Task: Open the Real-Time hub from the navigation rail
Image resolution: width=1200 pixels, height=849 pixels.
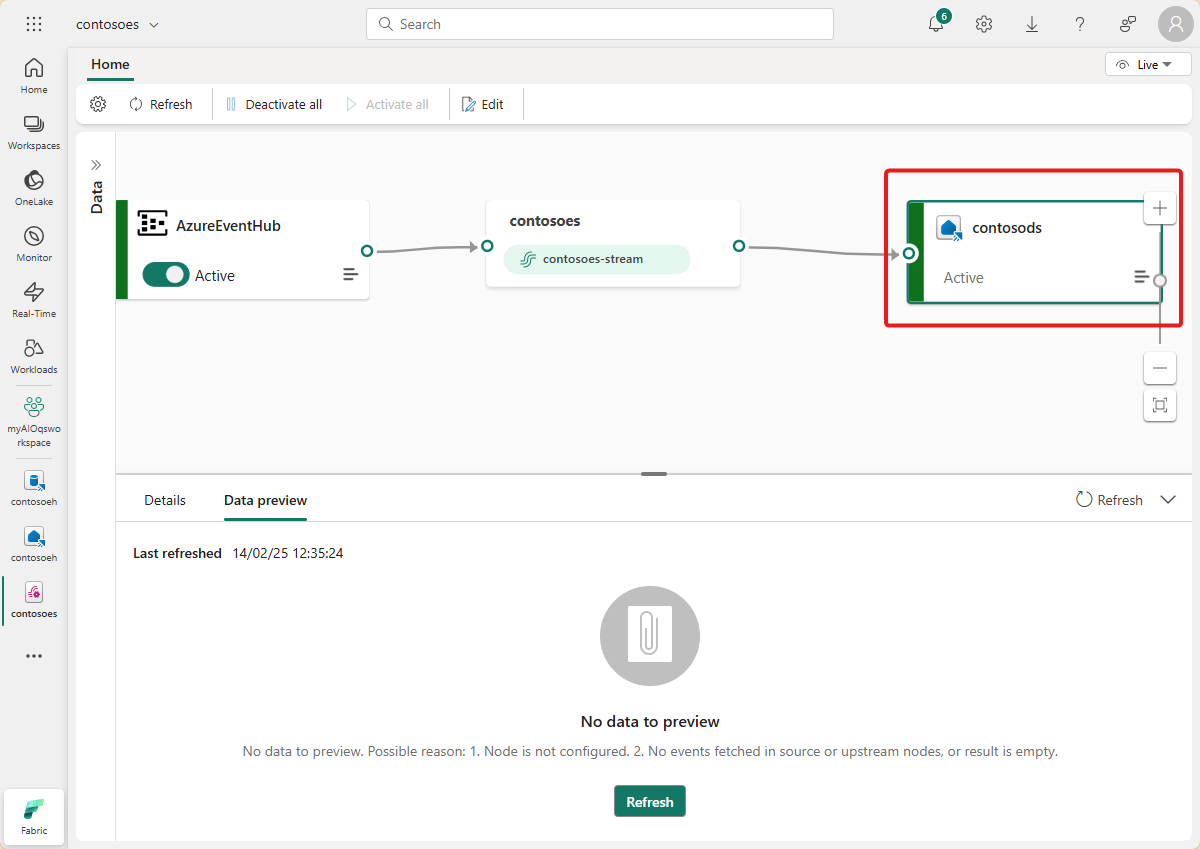Action: [33, 297]
